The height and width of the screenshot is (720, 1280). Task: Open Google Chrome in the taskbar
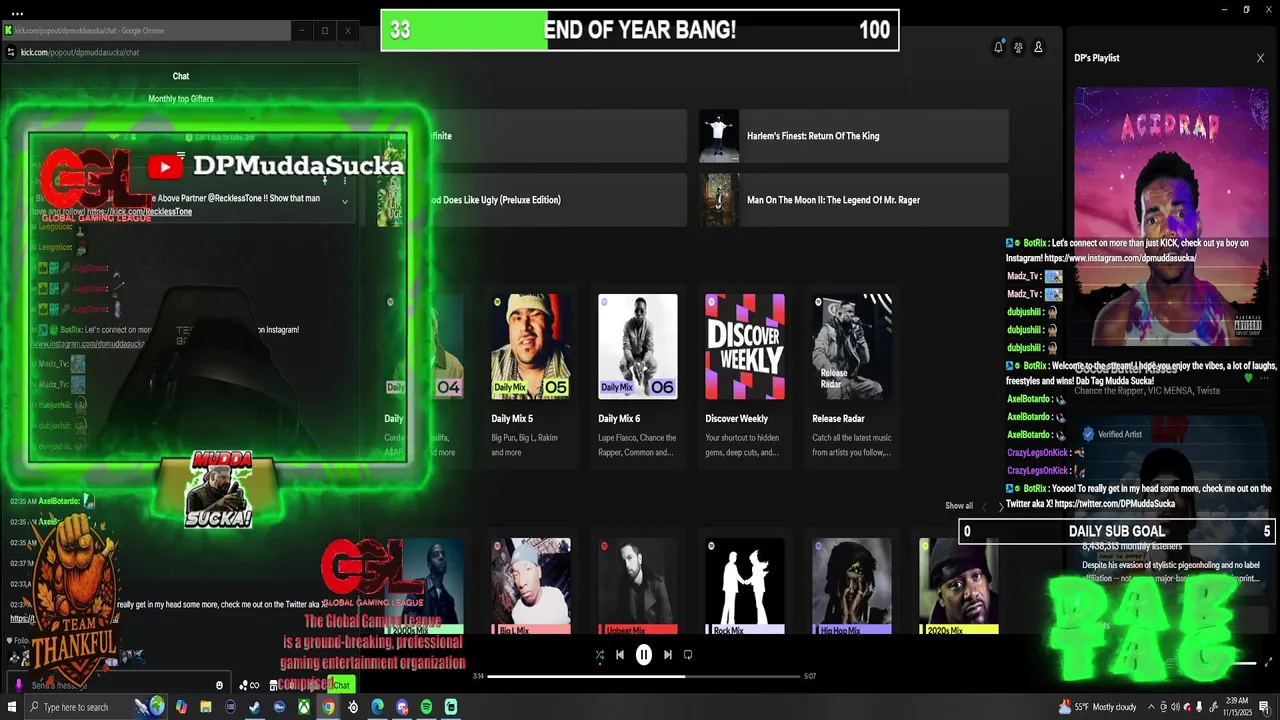click(x=328, y=707)
